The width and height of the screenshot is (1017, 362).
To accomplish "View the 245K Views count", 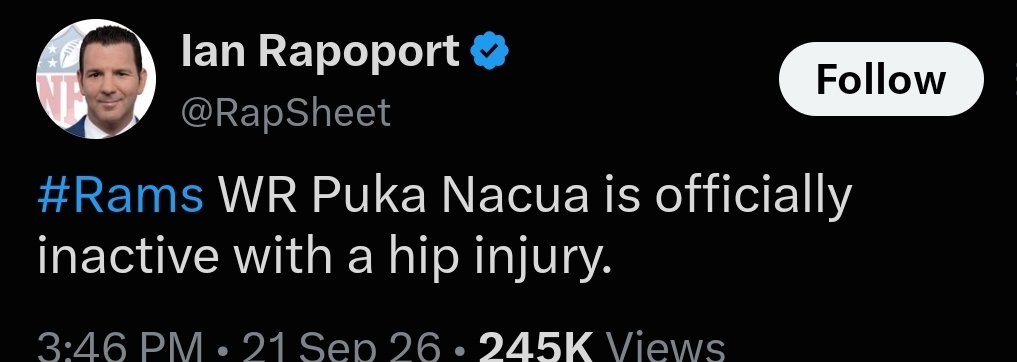I will (x=601, y=348).
